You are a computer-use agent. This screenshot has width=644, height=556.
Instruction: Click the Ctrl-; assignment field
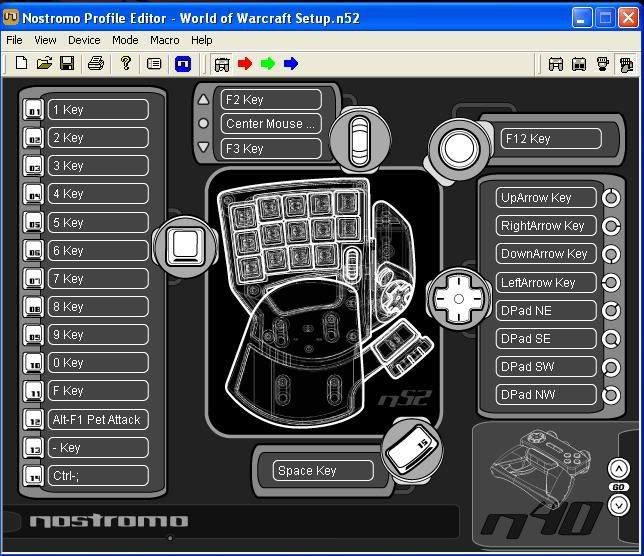[x=98, y=476]
